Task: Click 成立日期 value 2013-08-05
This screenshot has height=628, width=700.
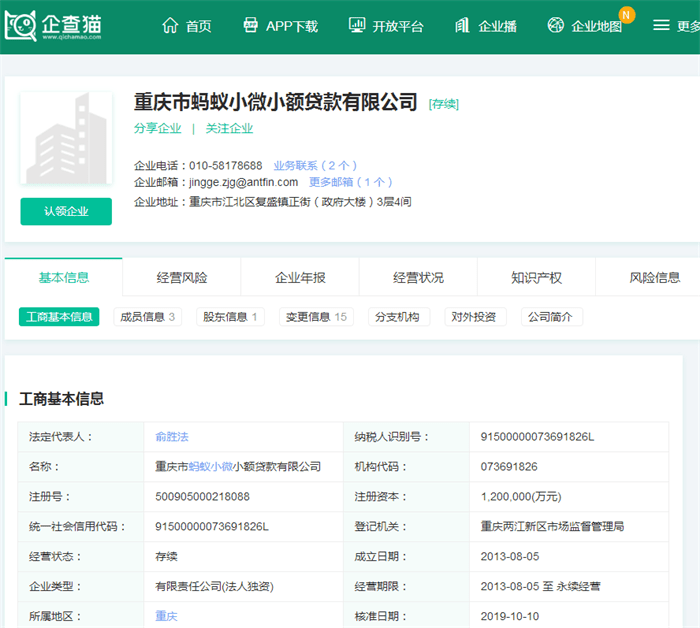Action: (x=510, y=556)
